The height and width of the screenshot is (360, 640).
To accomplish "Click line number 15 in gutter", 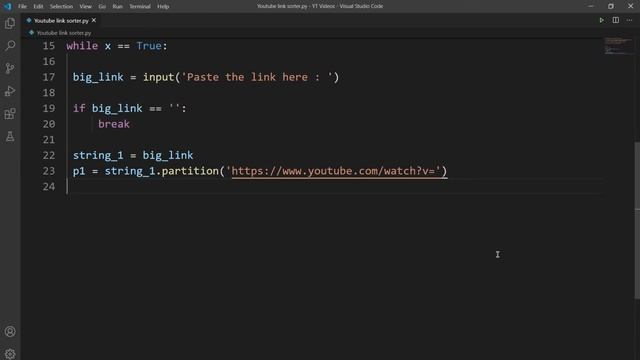I will pos(49,46).
